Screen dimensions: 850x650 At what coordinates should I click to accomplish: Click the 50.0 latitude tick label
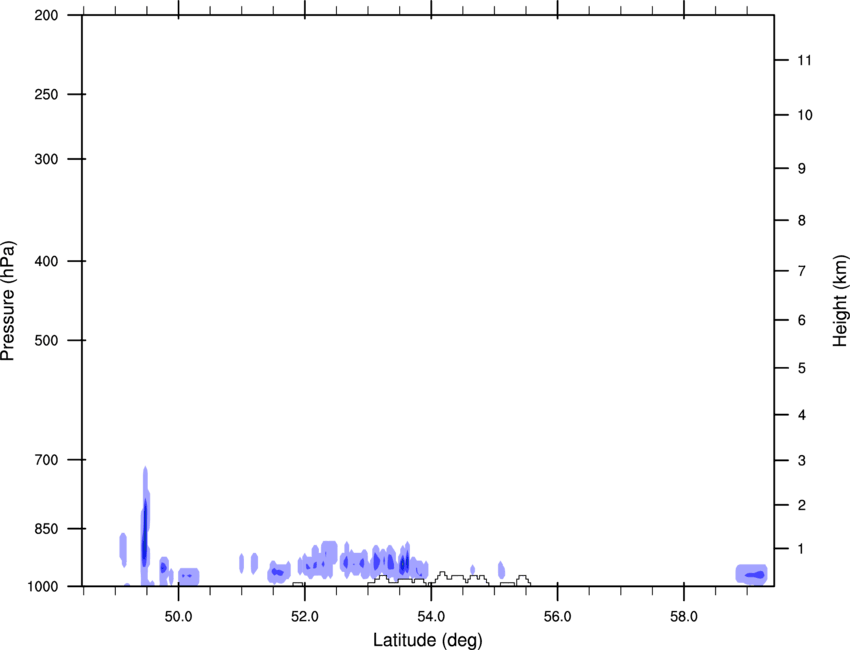click(x=179, y=617)
